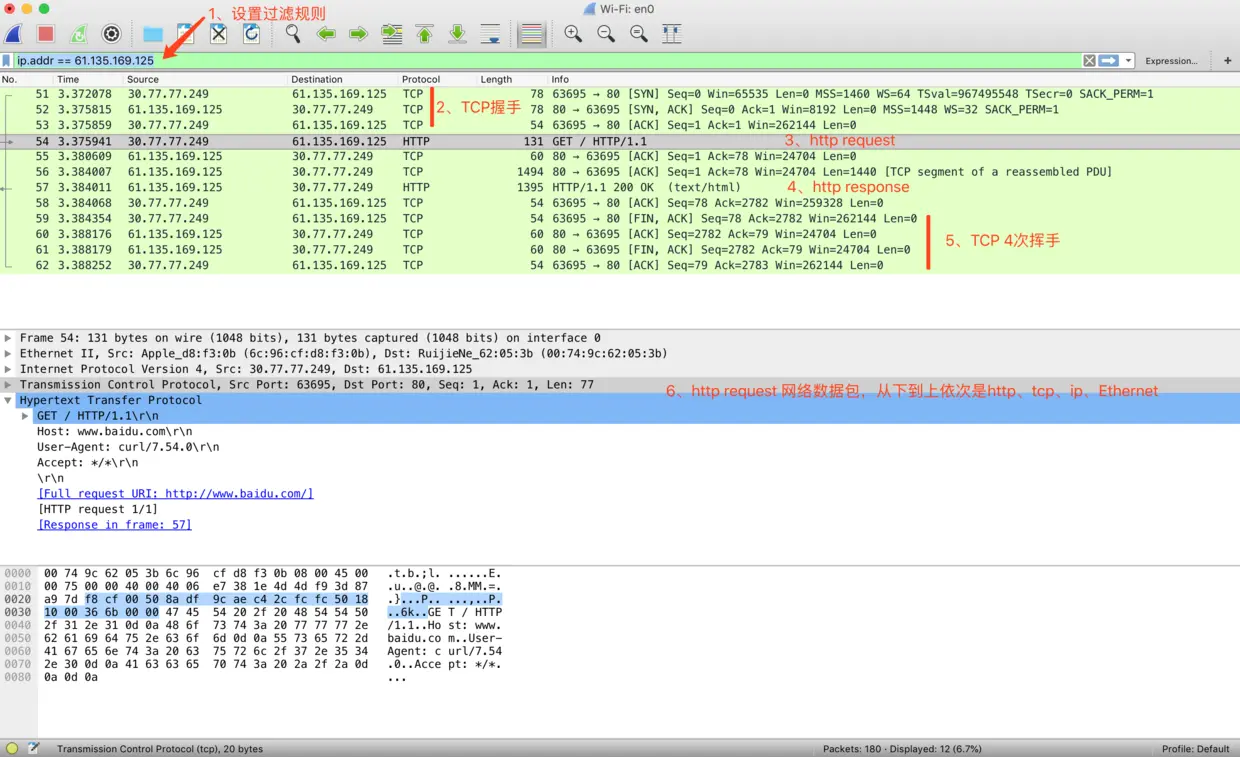1240x757 pixels.
Task: Expand the Ethernet II details row
Action: 9,354
